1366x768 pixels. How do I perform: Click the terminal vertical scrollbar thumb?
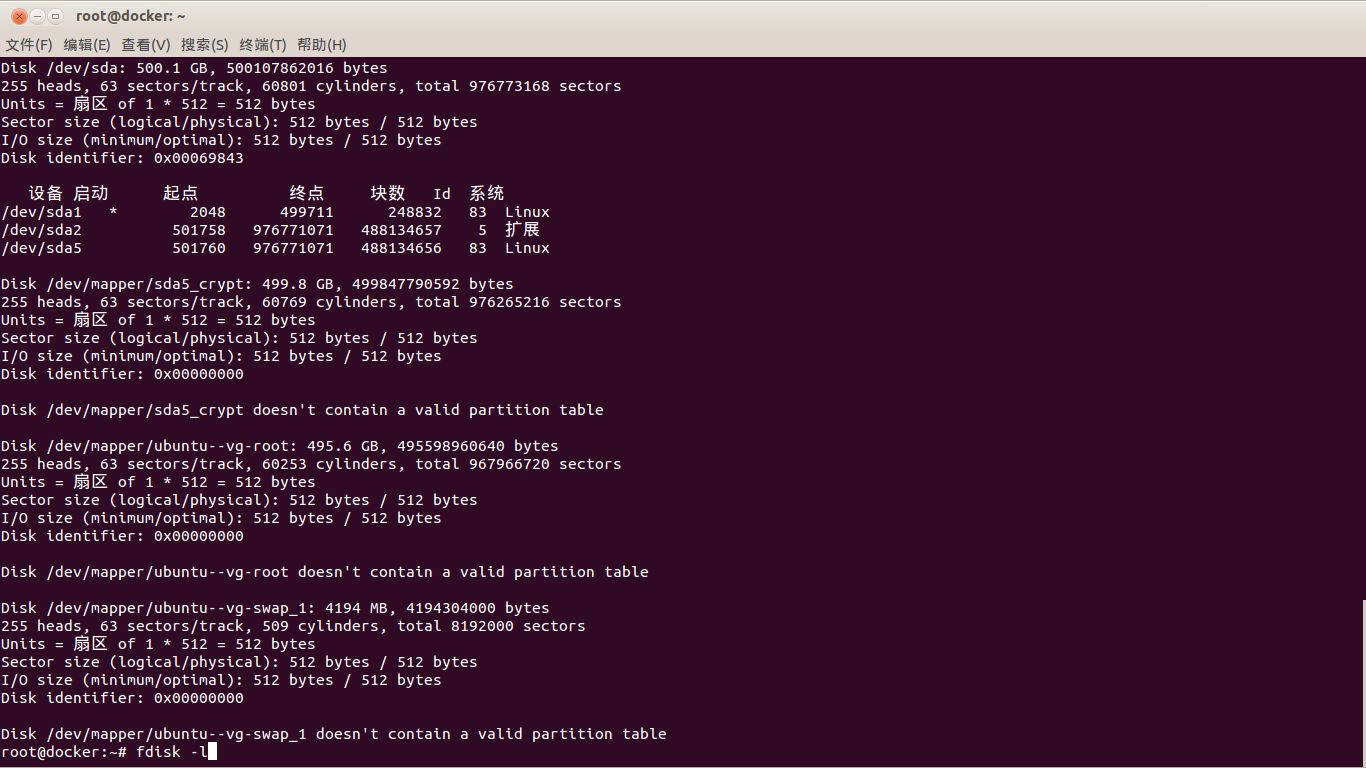pyautogui.click(x=1362, y=682)
